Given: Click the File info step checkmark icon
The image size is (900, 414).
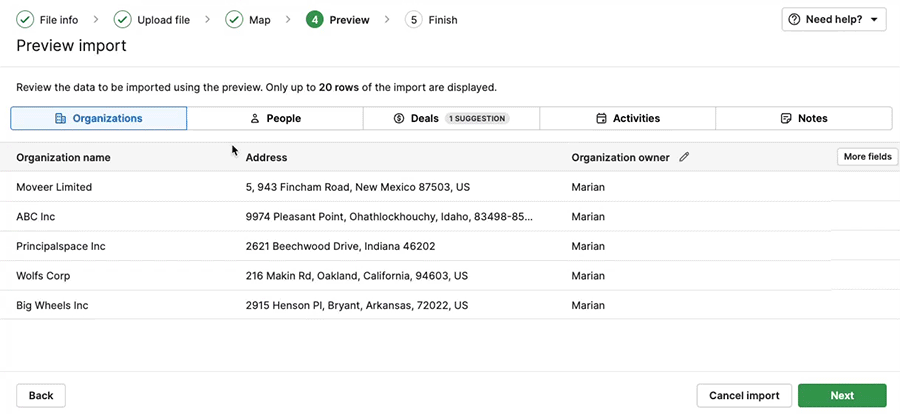Looking at the screenshot, I should point(25,19).
